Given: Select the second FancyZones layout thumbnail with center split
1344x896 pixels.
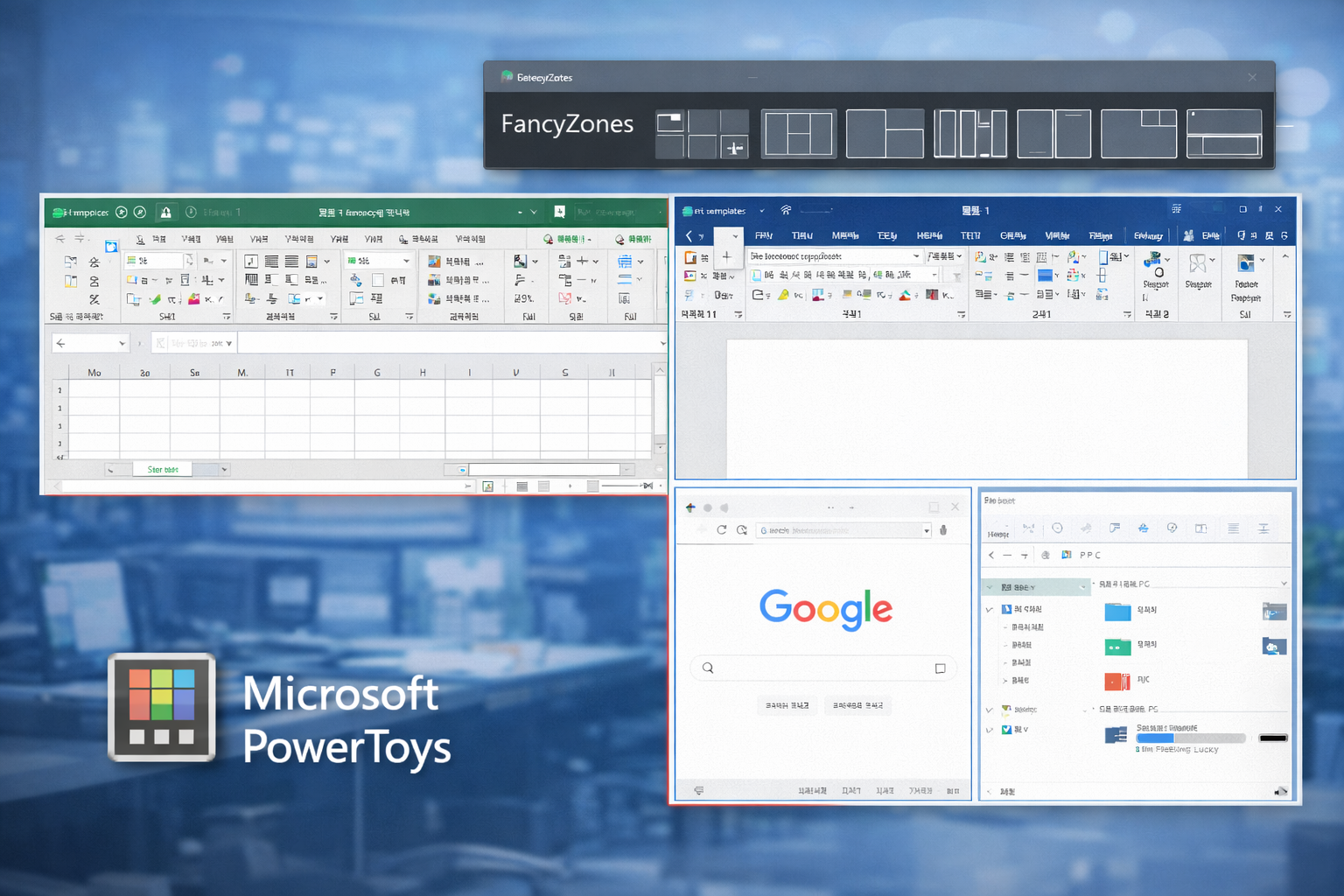Looking at the screenshot, I should tap(799, 134).
